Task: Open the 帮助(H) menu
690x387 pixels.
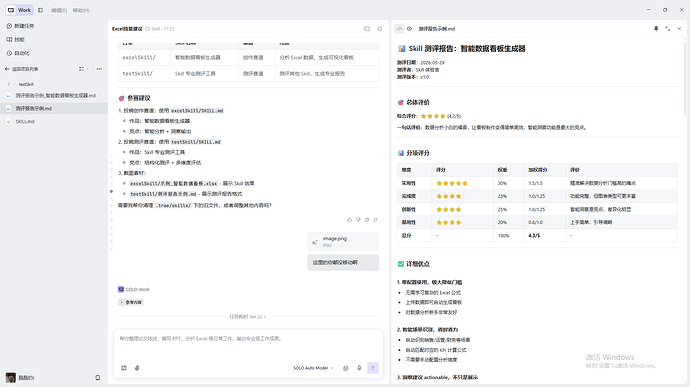Action: coord(81,10)
